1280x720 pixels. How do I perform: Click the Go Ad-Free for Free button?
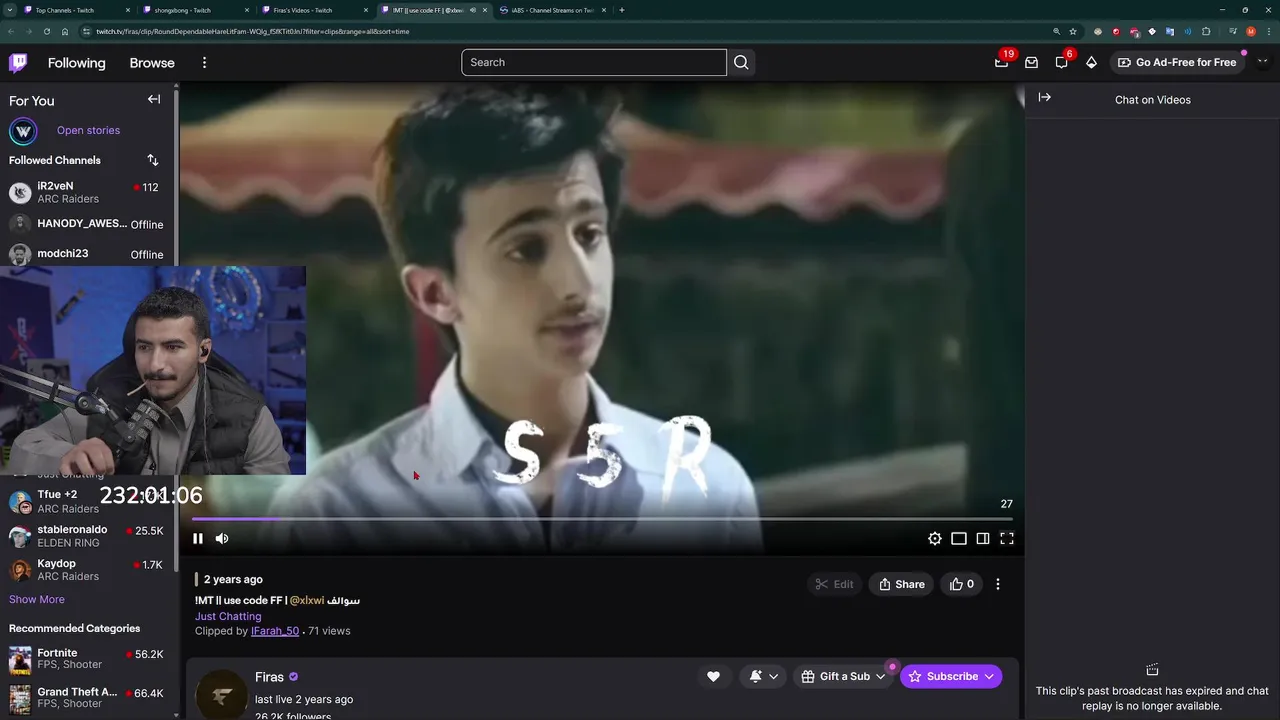(x=1177, y=62)
